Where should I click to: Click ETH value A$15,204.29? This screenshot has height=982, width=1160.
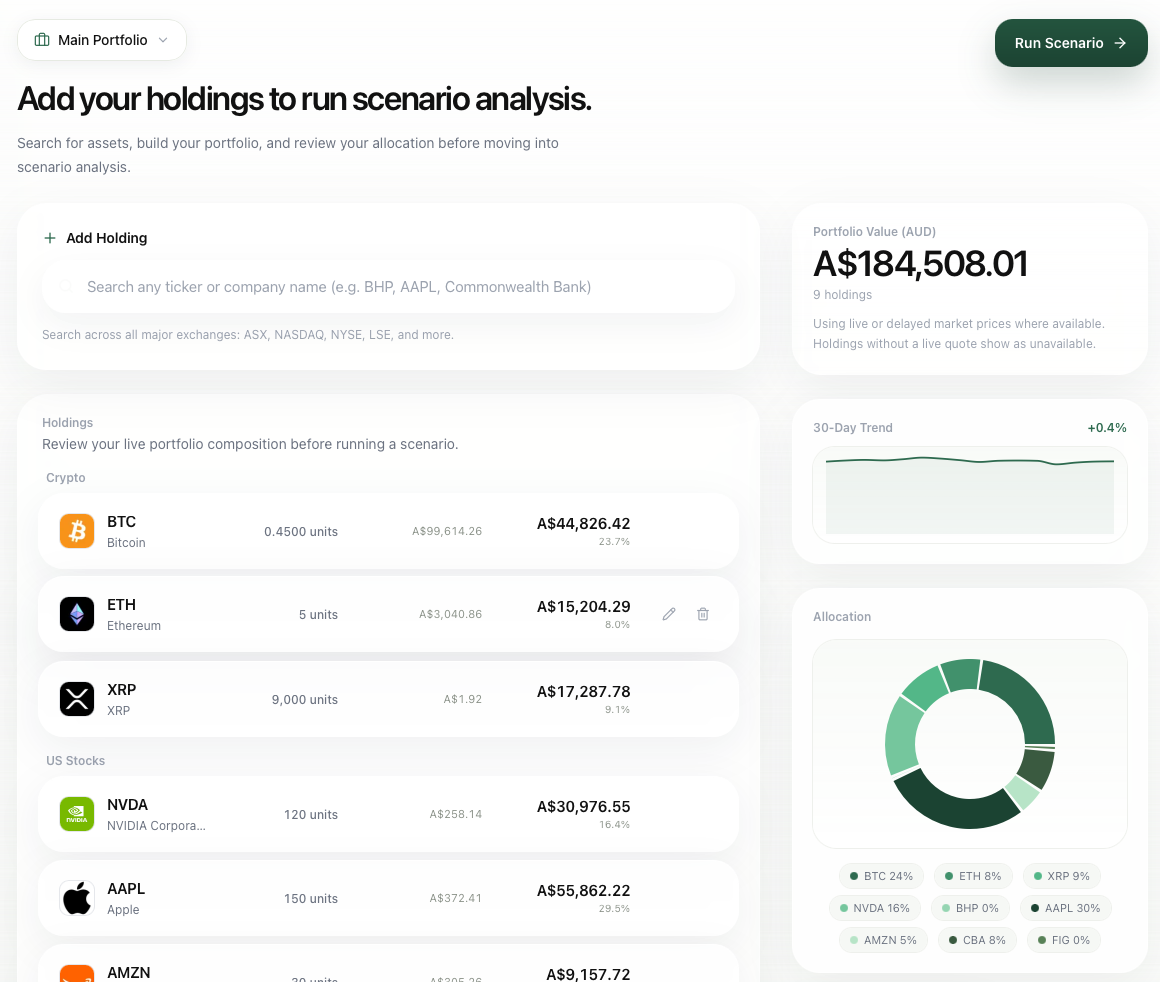coord(583,607)
